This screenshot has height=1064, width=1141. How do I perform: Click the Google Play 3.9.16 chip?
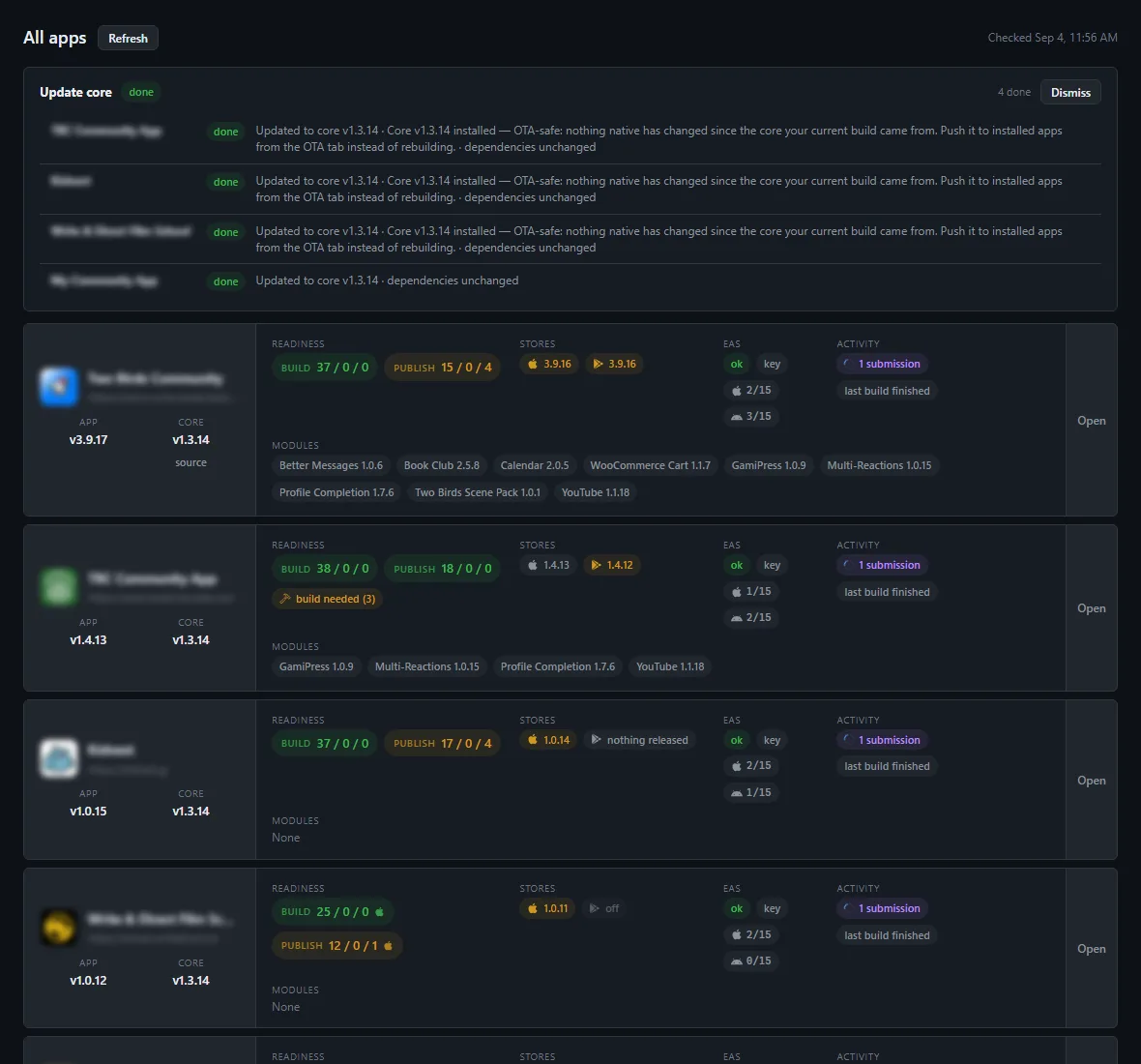614,364
